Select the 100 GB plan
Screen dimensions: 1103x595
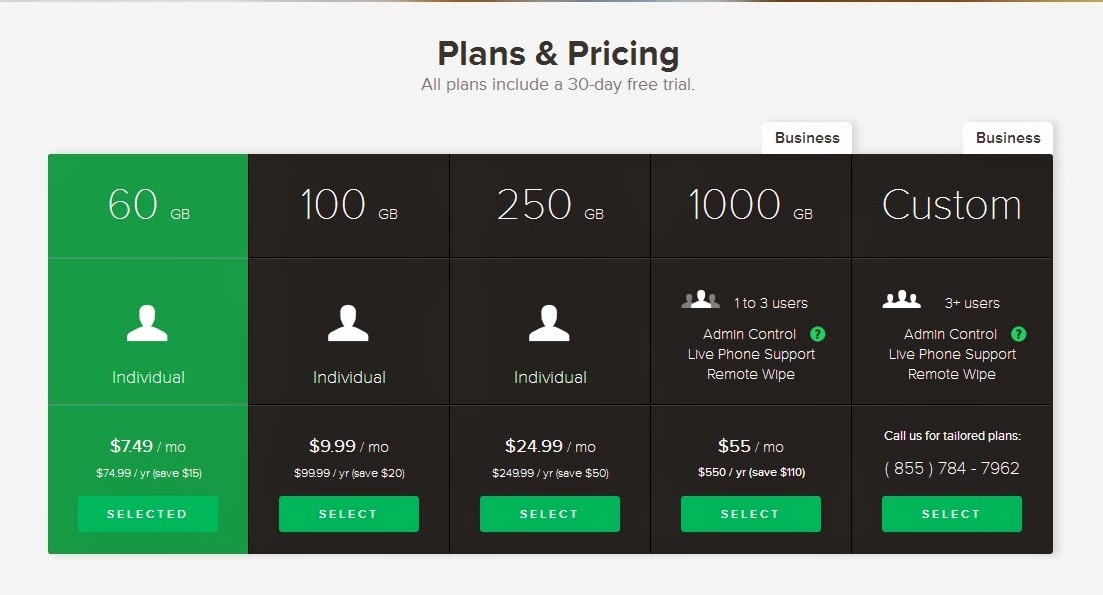(349, 513)
